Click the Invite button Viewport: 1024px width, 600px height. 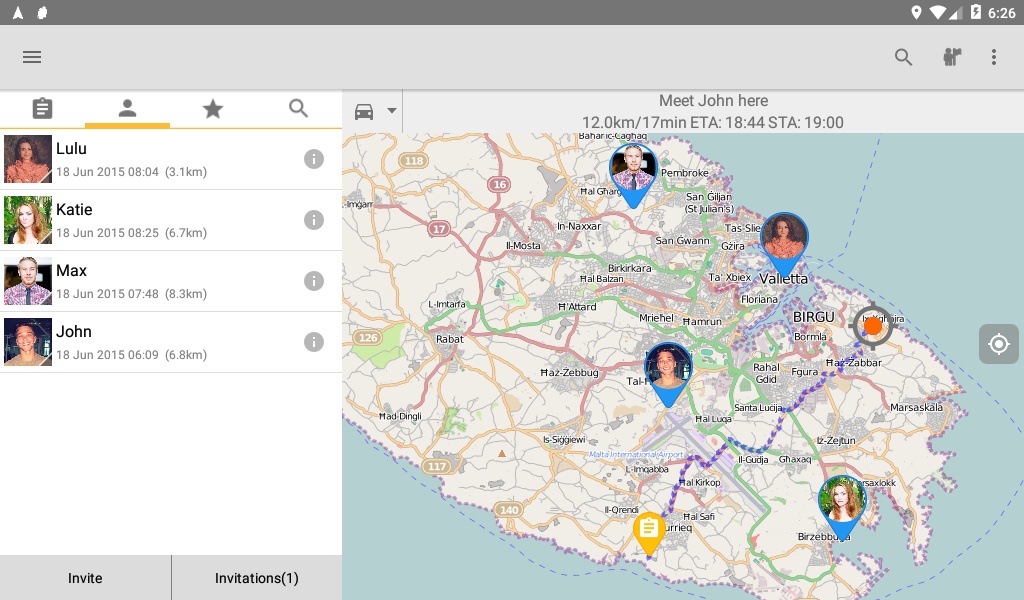pyautogui.click(x=86, y=578)
